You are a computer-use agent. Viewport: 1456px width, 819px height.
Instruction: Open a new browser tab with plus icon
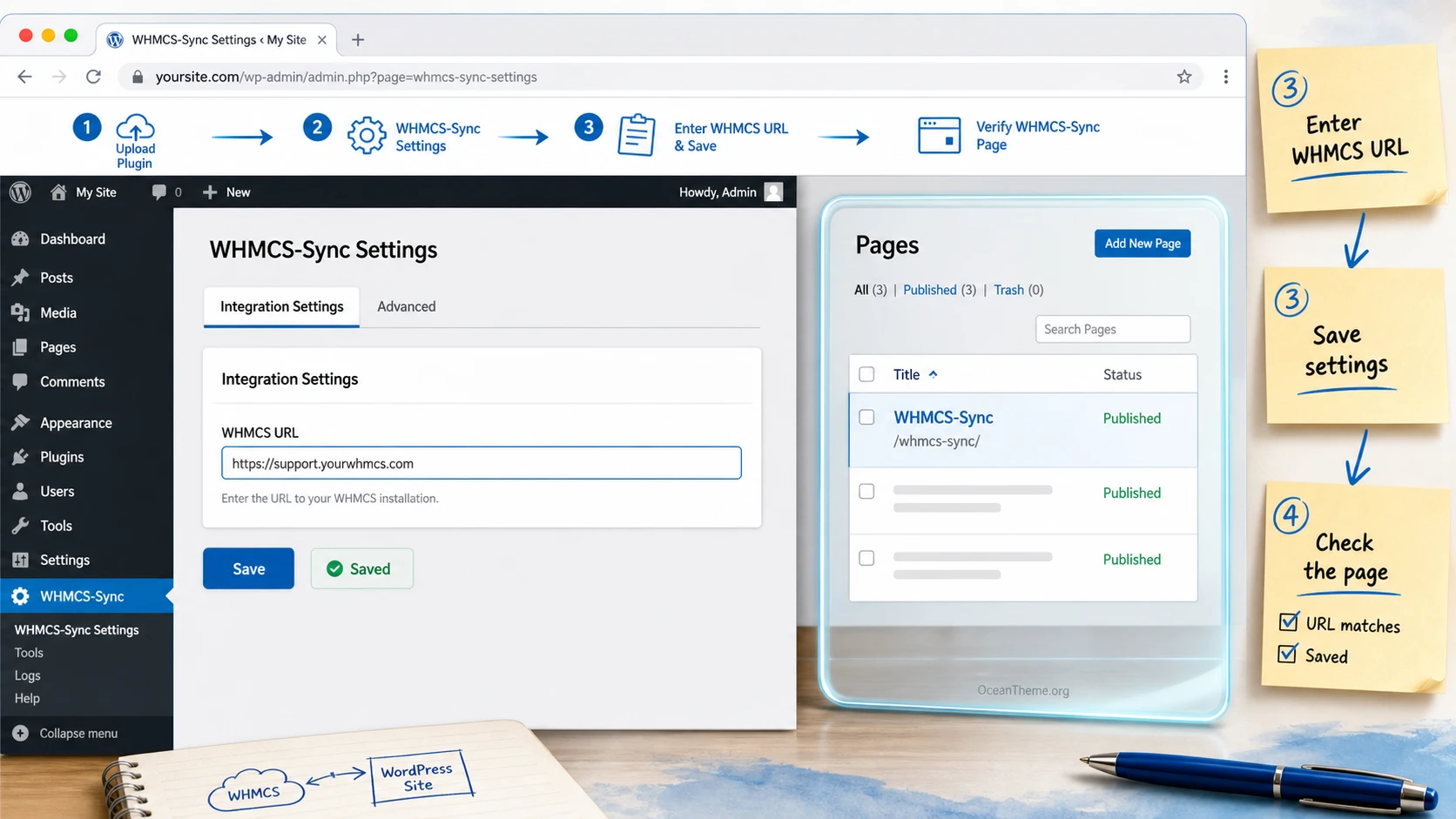pos(358,40)
